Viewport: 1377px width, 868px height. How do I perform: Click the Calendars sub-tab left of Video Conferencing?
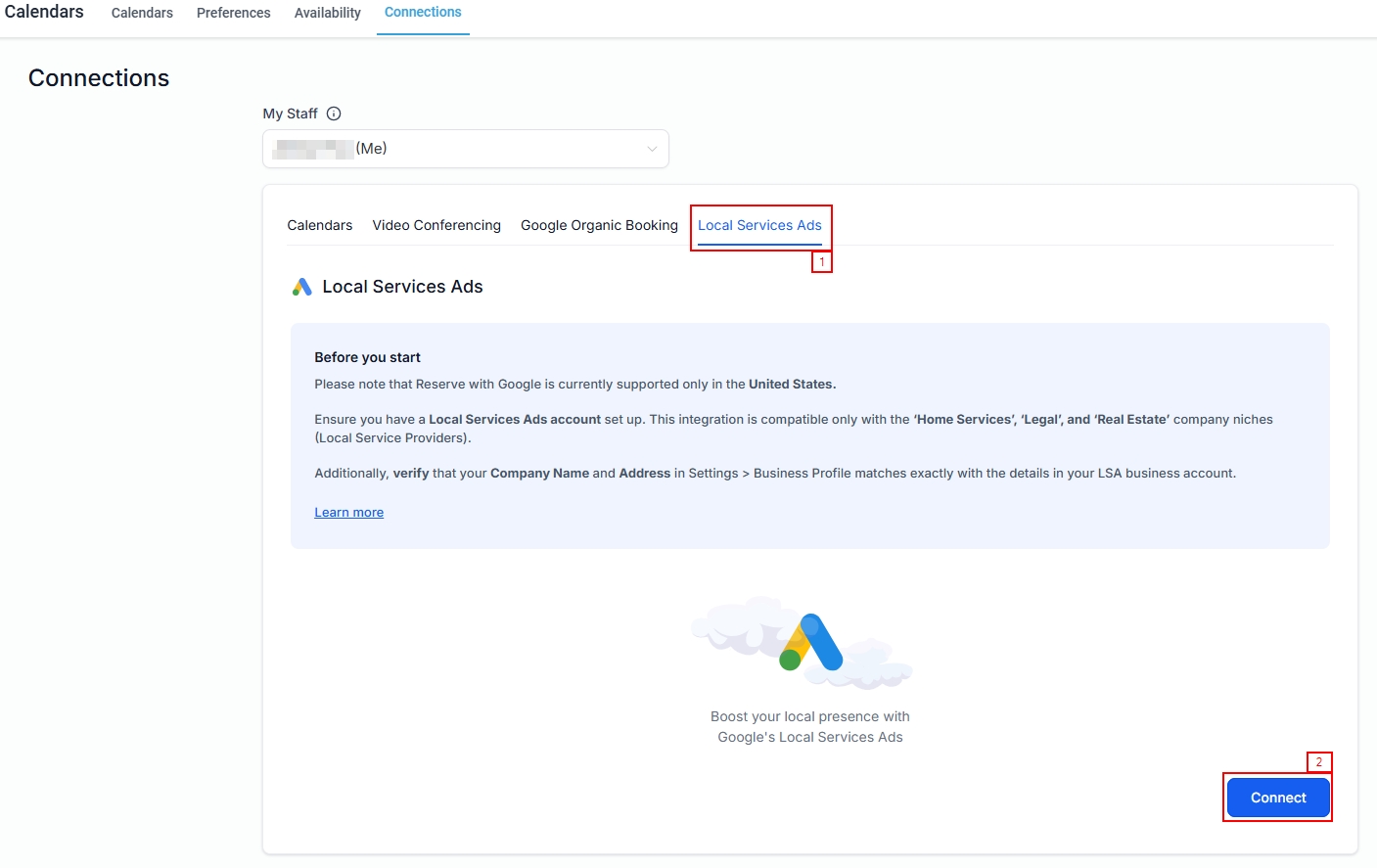(x=320, y=225)
